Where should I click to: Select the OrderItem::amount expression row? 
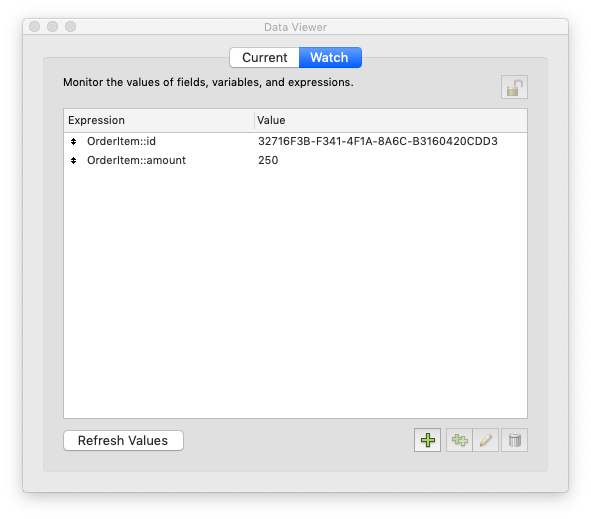pyautogui.click(x=295, y=161)
